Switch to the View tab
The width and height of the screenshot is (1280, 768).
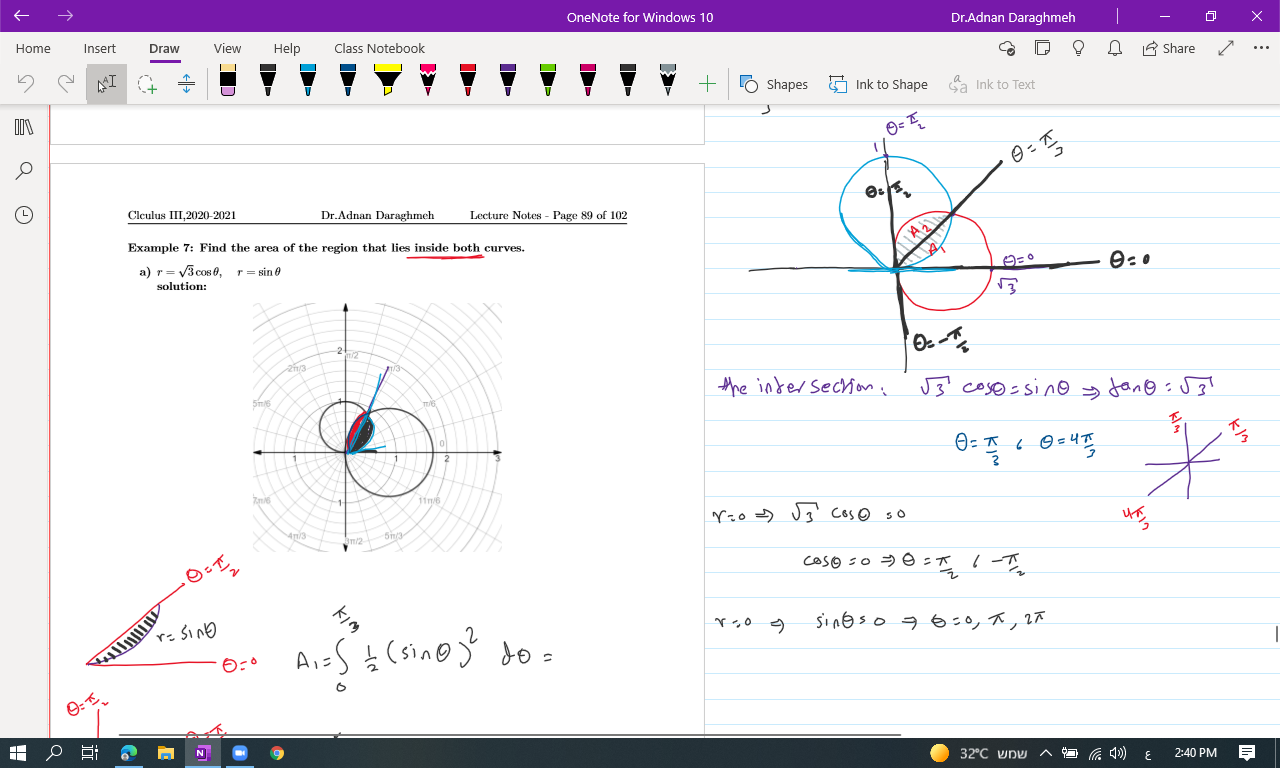(227, 48)
